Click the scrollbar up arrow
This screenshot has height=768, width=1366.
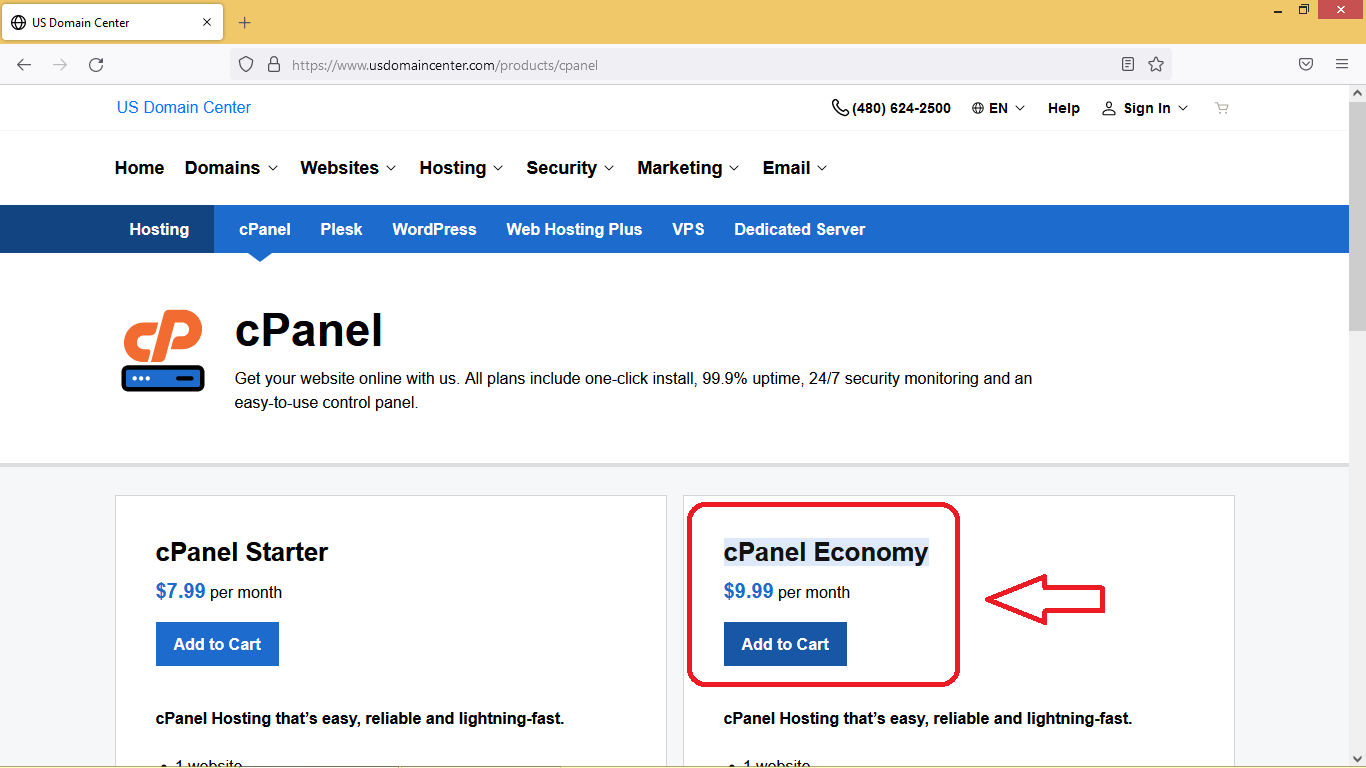[x=1357, y=93]
